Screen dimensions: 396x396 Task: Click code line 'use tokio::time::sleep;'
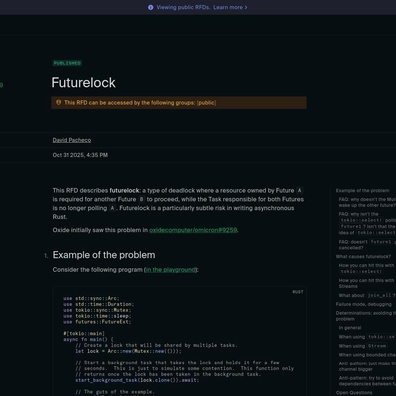point(97,316)
